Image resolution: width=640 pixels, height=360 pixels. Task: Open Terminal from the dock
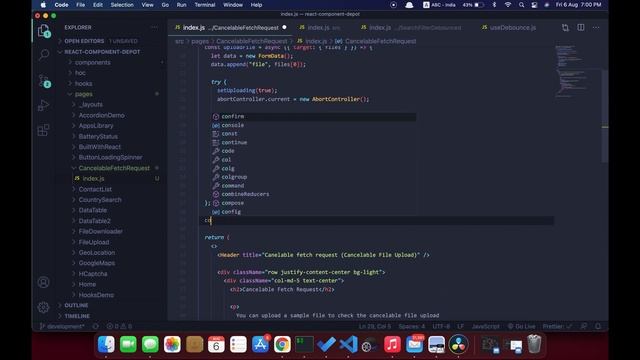(304, 344)
